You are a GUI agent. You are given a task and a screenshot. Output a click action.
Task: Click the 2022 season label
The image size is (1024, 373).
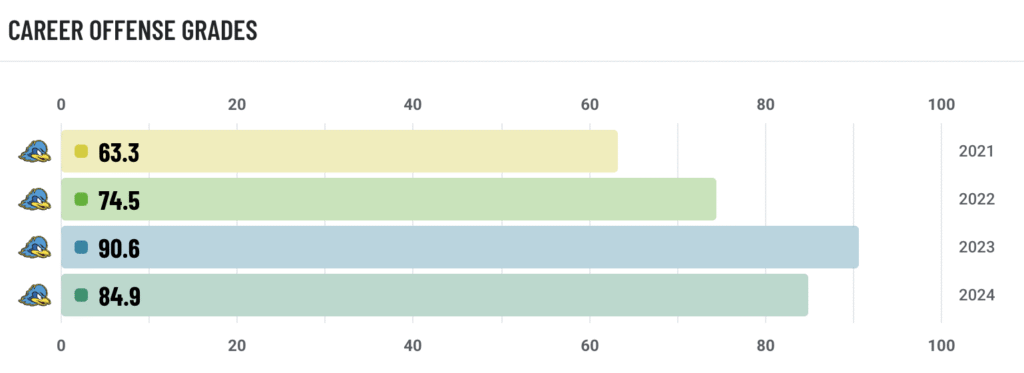click(x=976, y=199)
